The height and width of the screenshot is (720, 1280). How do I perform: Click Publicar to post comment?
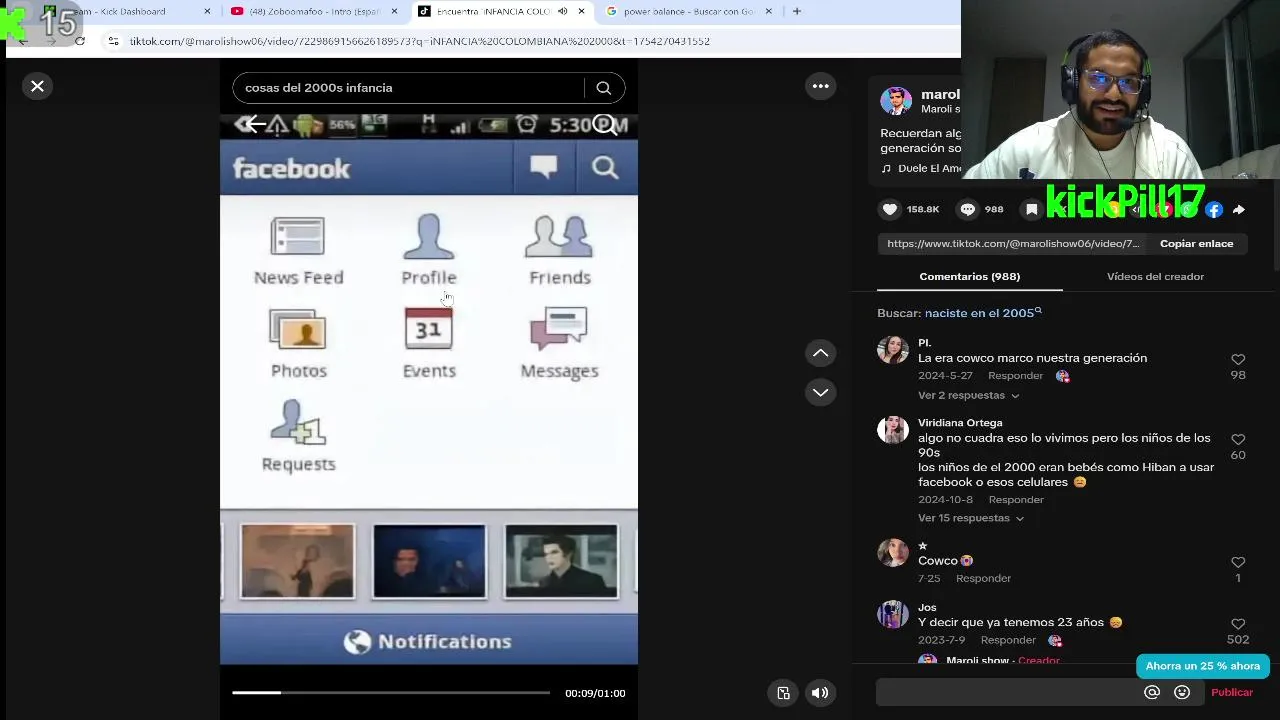(x=1232, y=692)
